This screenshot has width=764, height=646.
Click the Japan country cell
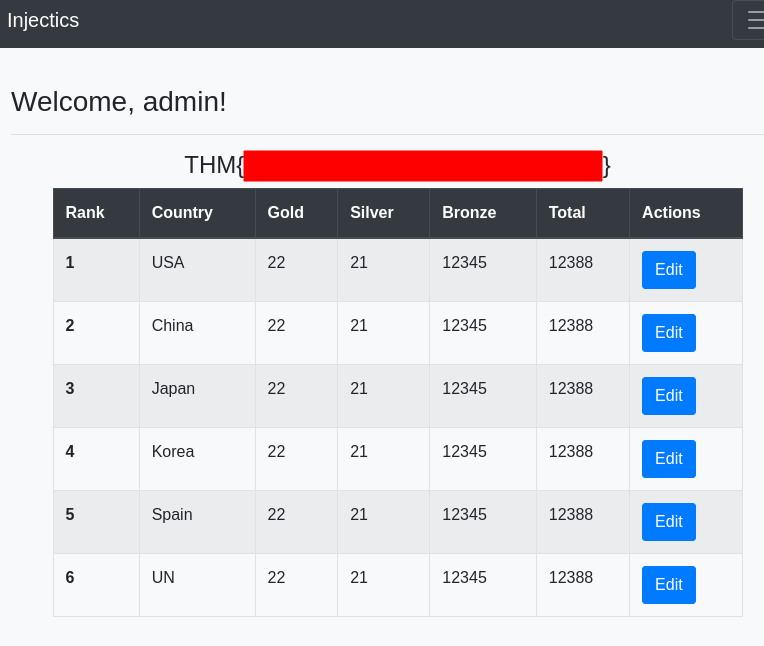click(173, 389)
